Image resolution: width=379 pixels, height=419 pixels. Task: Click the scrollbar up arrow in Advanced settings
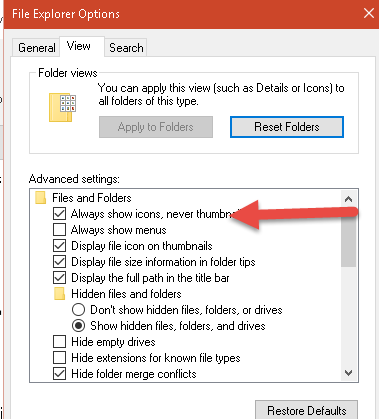(x=349, y=199)
